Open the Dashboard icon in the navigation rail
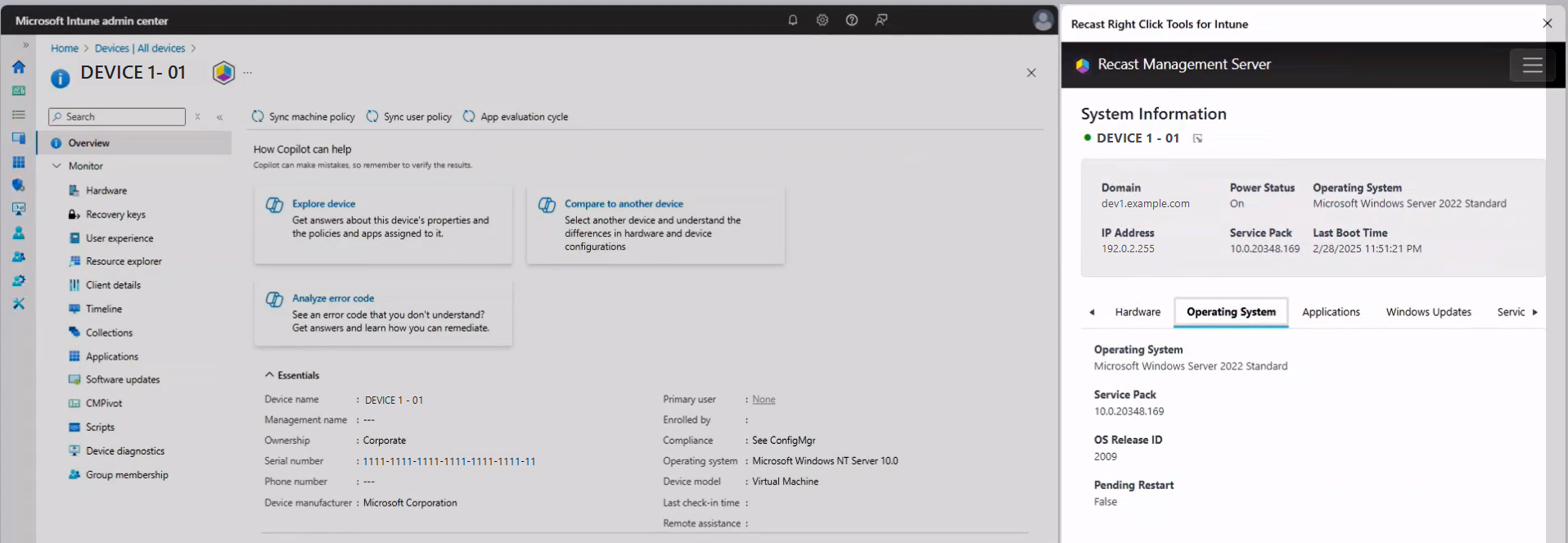1568x543 pixels. click(18, 91)
